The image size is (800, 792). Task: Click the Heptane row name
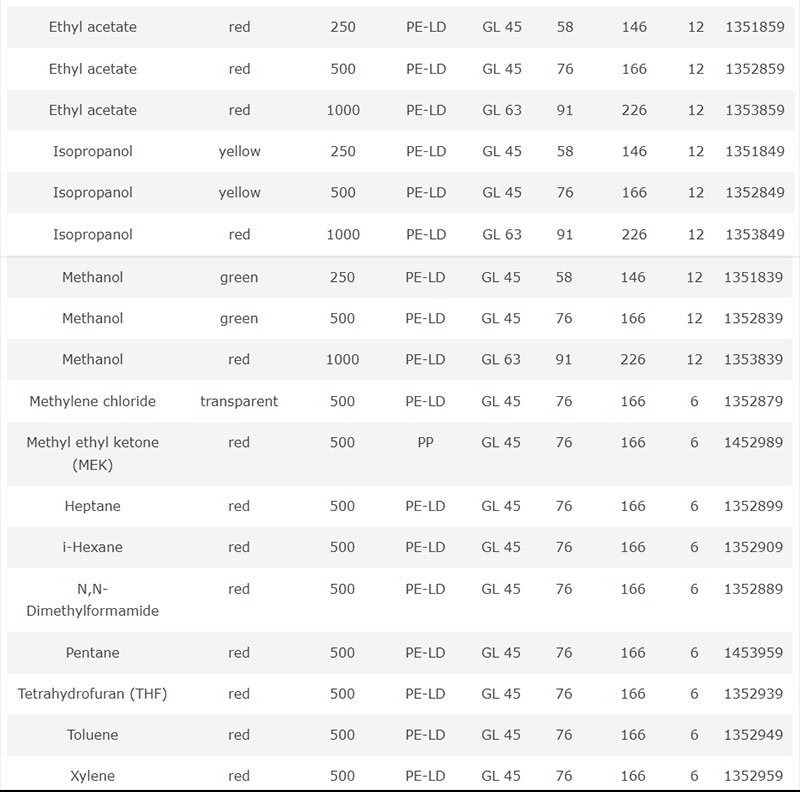[x=92, y=506]
